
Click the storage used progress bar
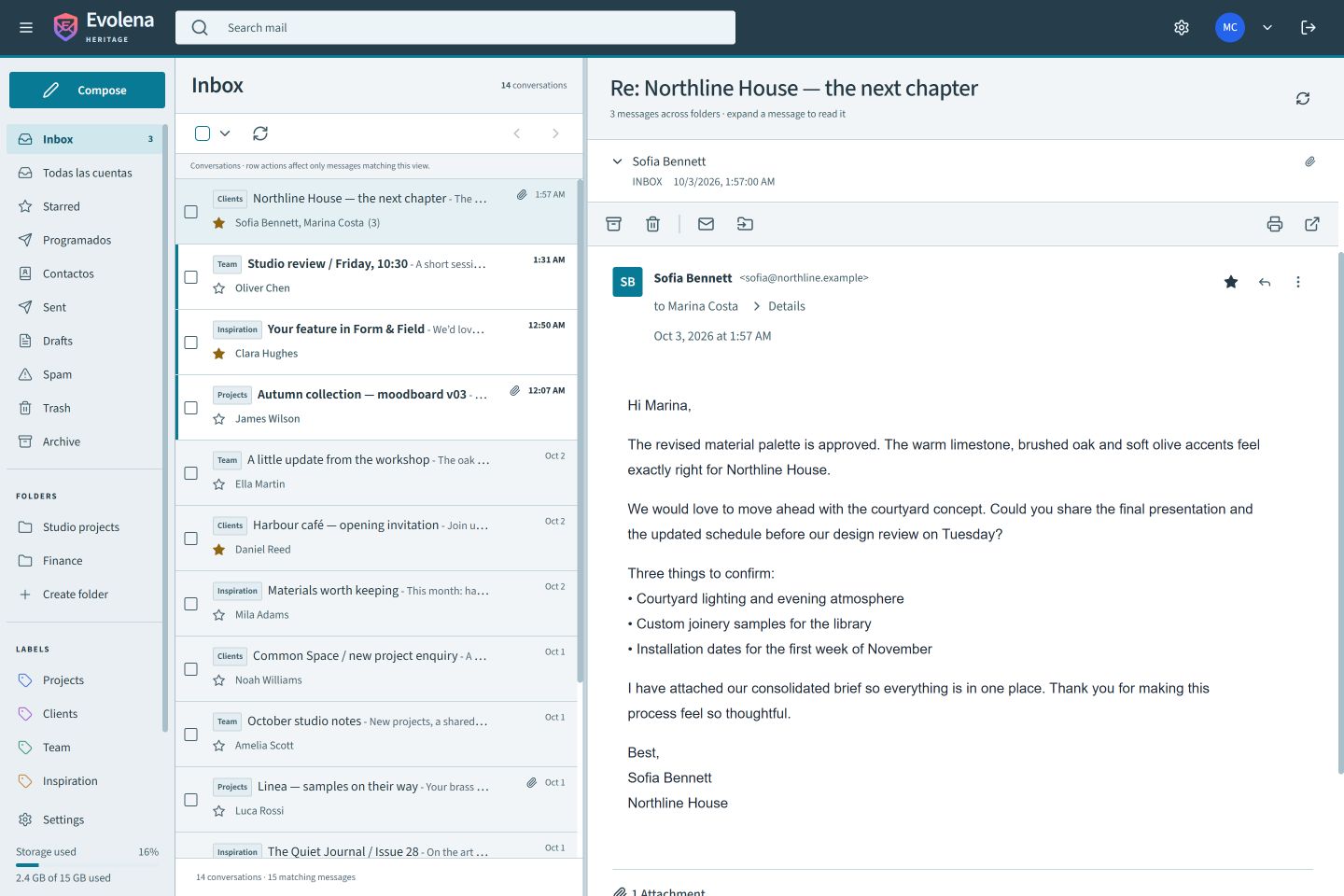click(x=87, y=865)
